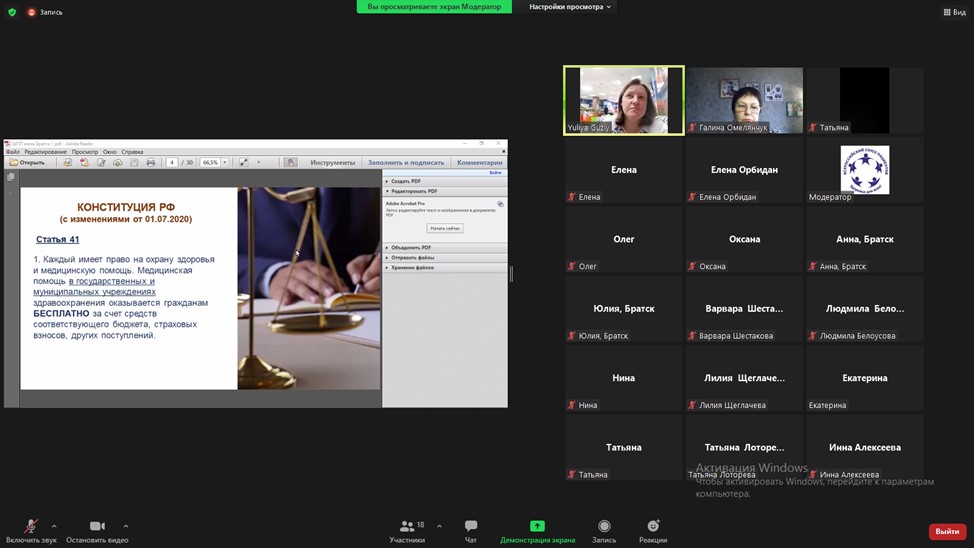Viewport: 974px width, 548px height.
Task: Click the zoom percentage field showing 66,5%
Action: click(209, 162)
